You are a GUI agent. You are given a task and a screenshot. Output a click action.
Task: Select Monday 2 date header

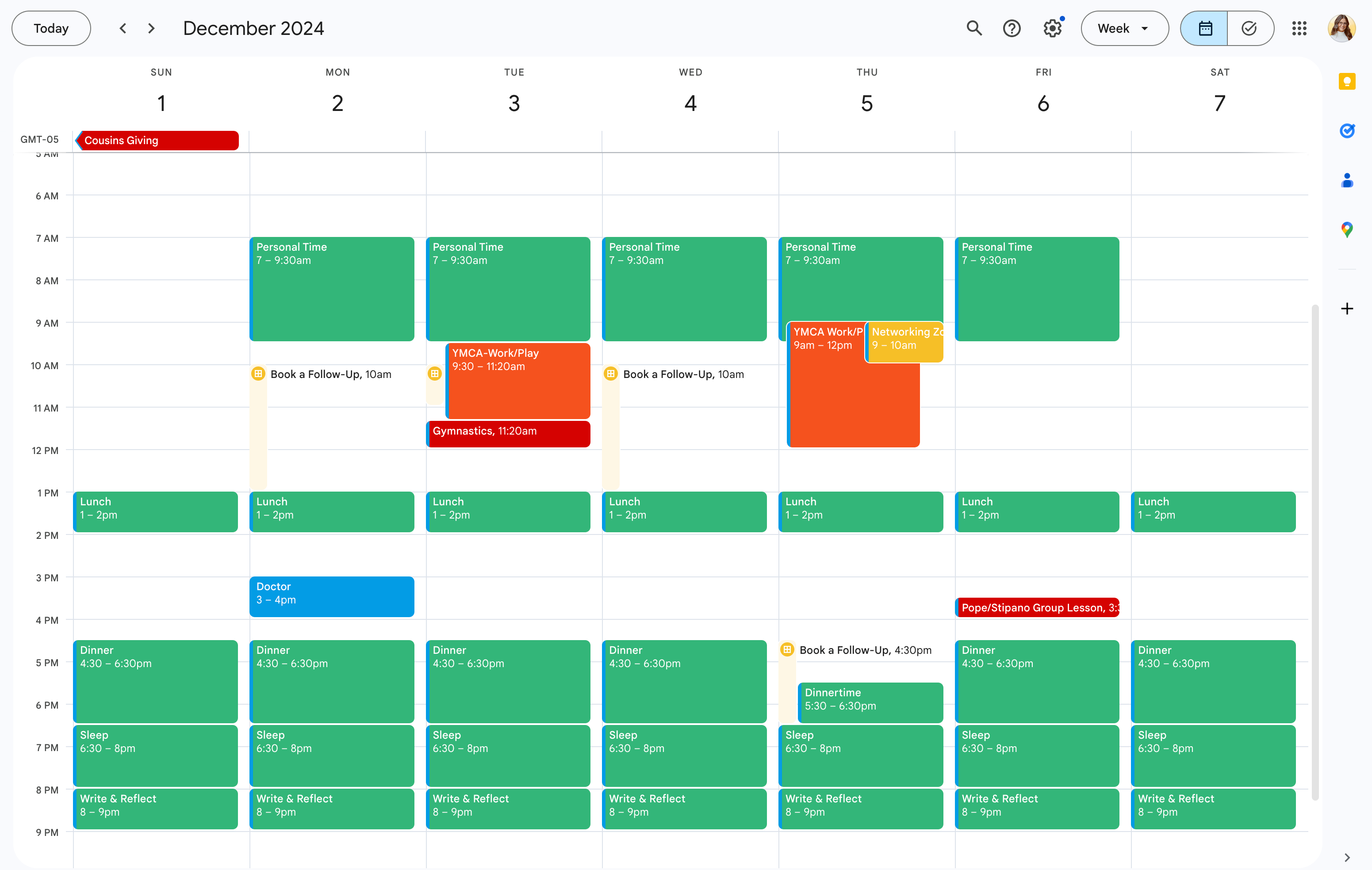pos(337,103)
